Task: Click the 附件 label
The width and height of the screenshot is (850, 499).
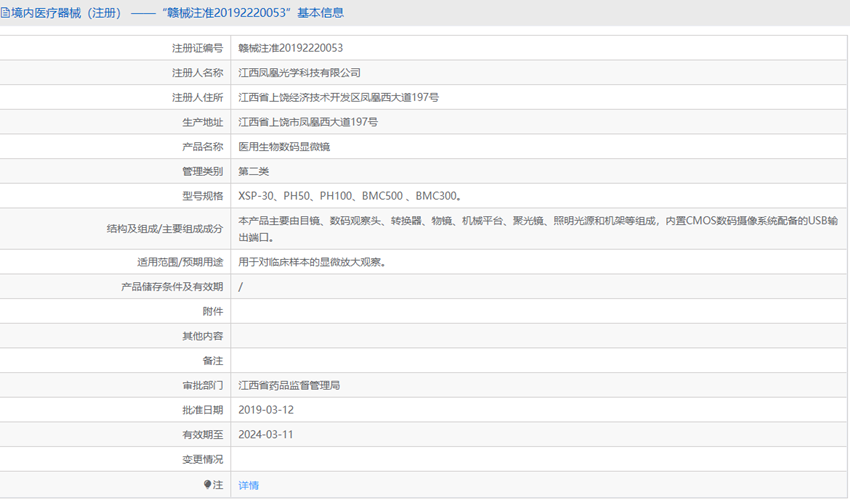Action: (212, 312)
